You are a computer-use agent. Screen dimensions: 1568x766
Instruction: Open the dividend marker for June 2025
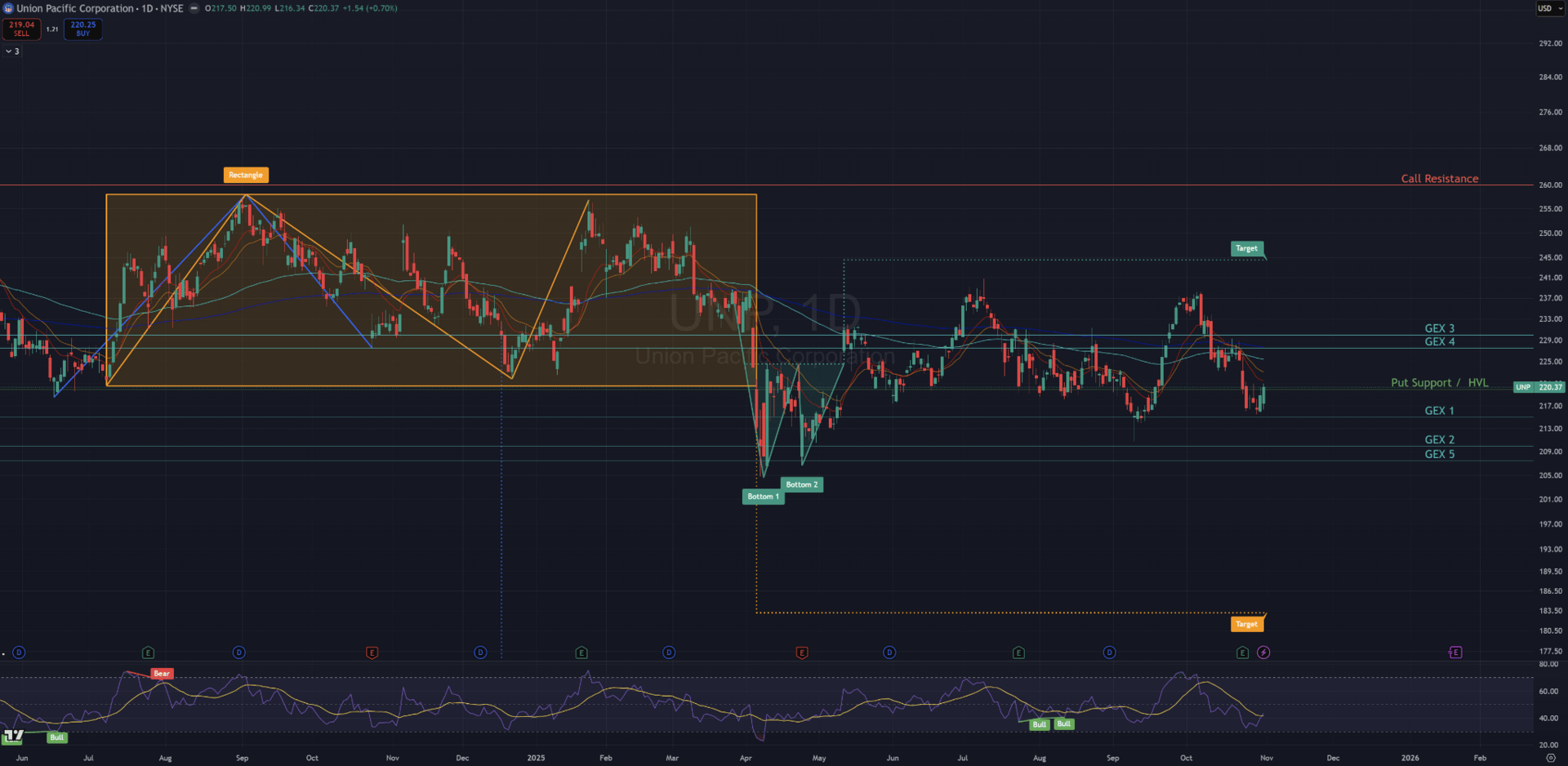click(x=889, y=652)
